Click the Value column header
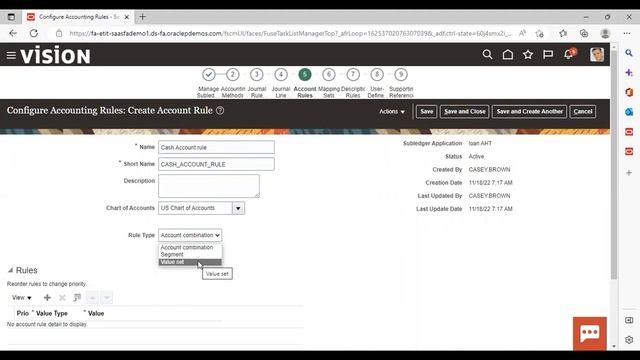640x360 pixels. click(x=96, y=313)
